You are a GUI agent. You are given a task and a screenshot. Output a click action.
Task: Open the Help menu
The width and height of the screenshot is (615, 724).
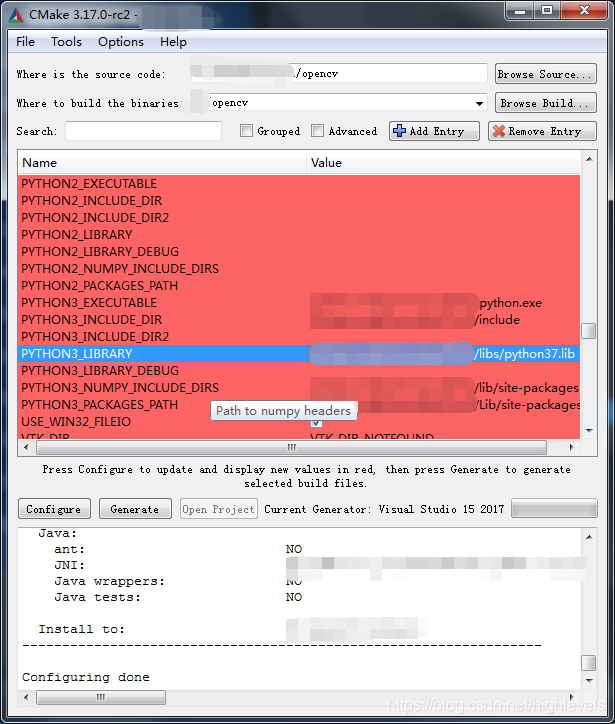pos(174,42)
